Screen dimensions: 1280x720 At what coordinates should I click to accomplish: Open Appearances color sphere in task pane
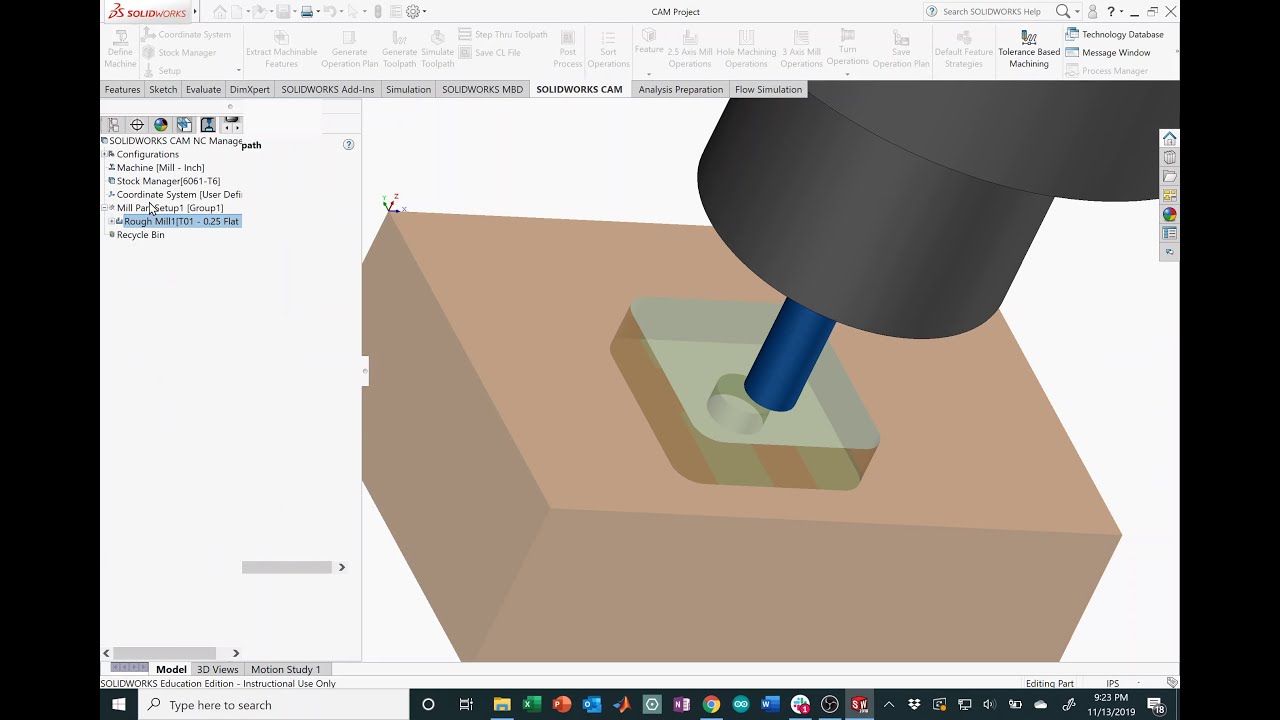point(1169,214)
